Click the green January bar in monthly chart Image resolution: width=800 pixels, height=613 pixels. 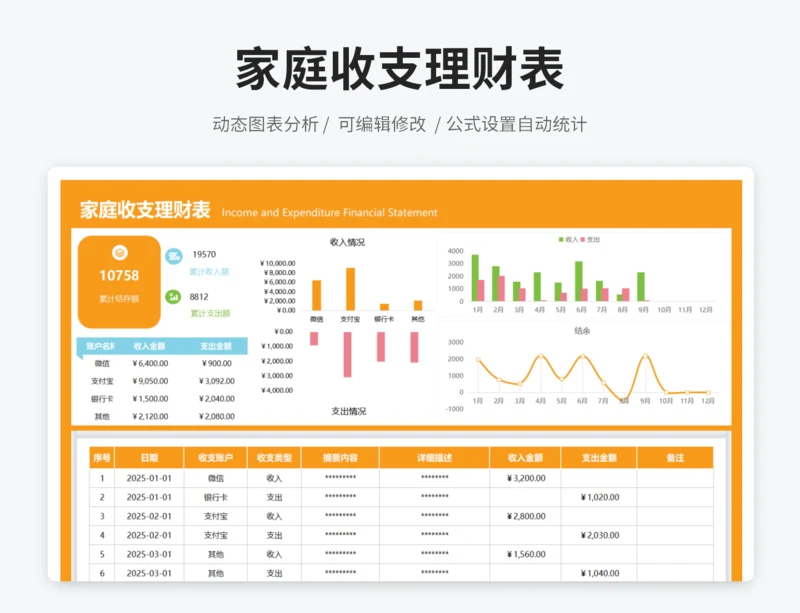(475, 278)
